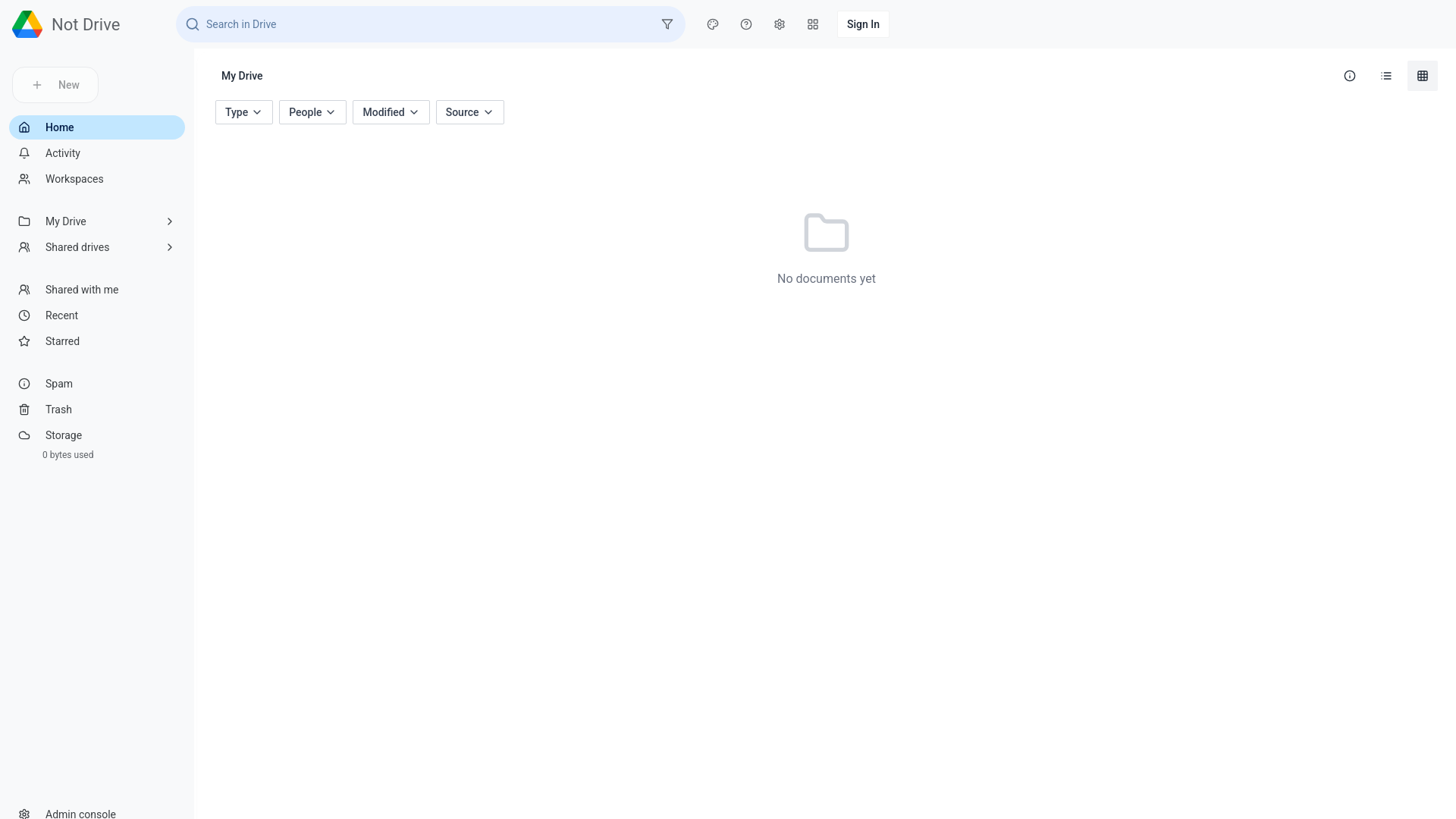This screenshot has width=1456, height=819.
Task: Open the Source filter dropdown
Action: pos(469,112)
